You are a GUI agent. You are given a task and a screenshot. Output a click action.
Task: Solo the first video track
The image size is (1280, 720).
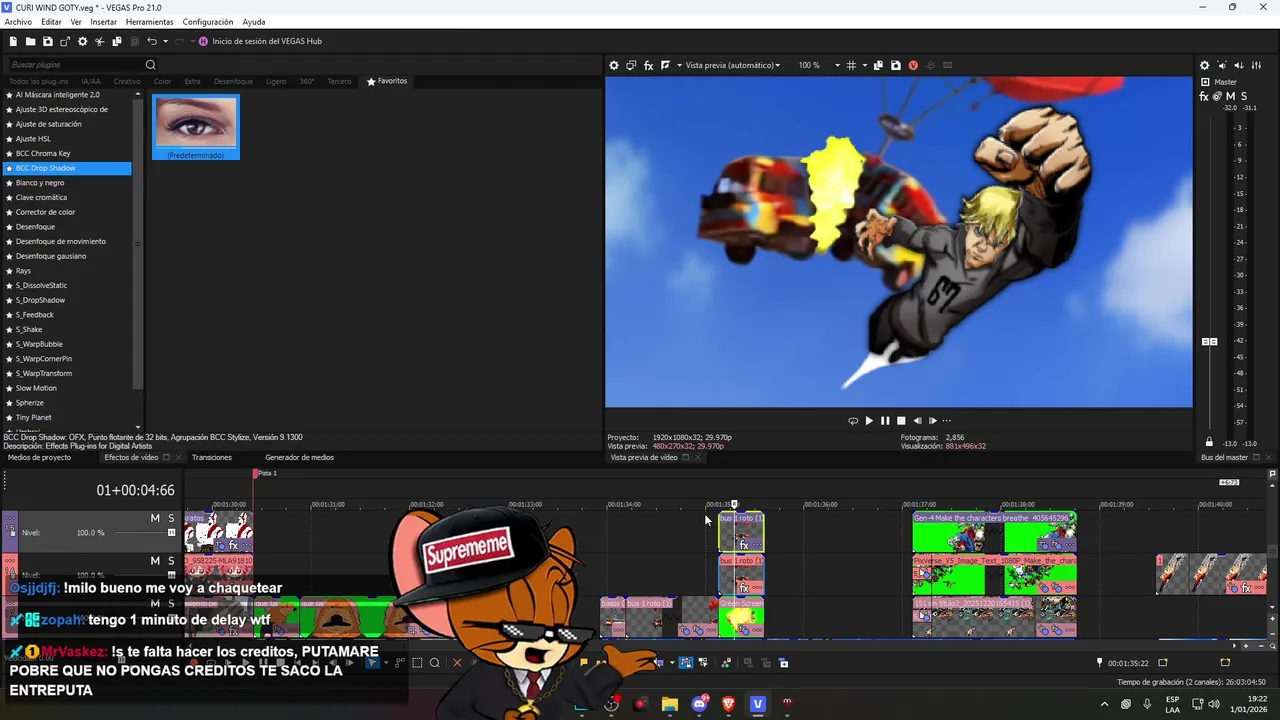[x=171, y=518]
